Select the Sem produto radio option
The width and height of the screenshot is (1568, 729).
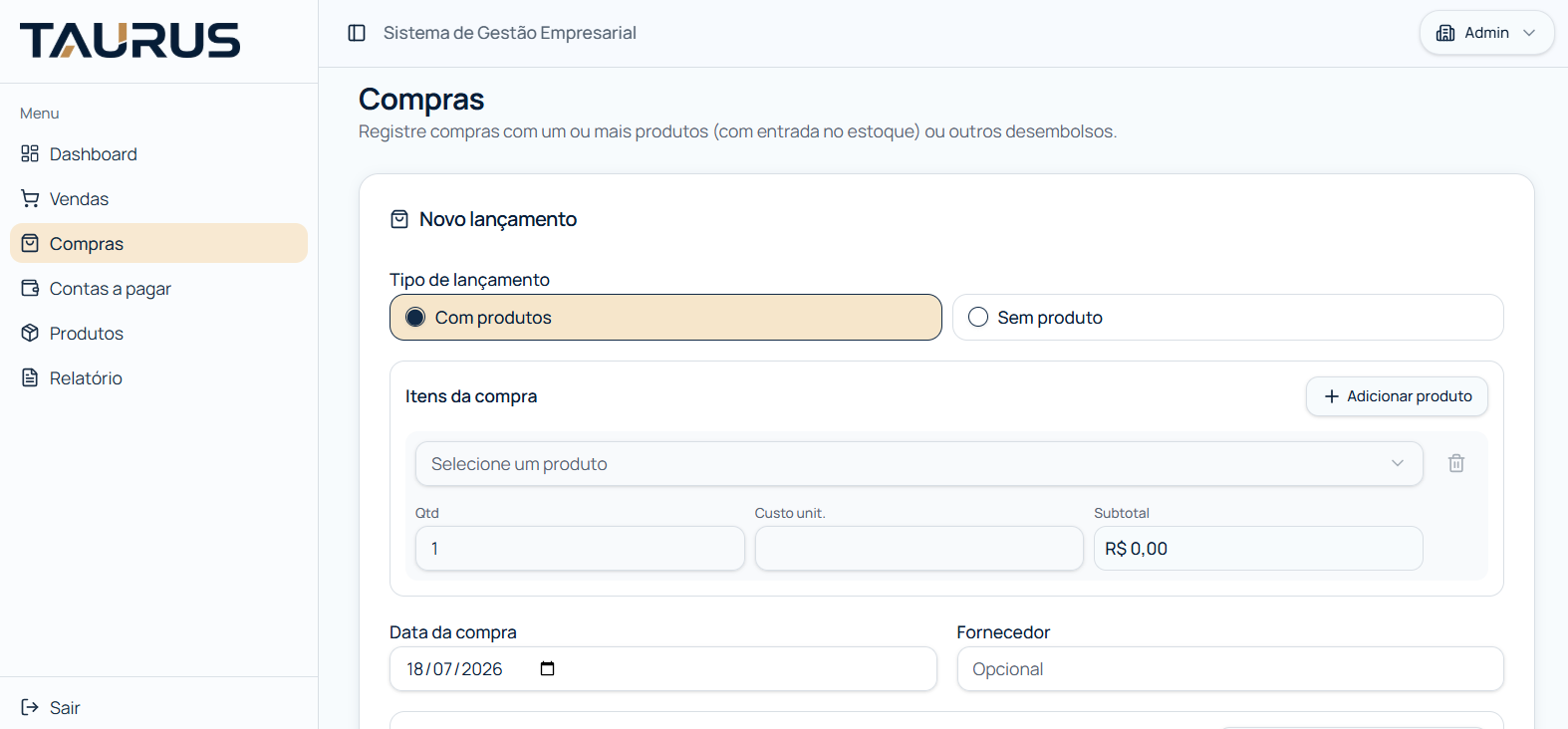[1227, 317]
